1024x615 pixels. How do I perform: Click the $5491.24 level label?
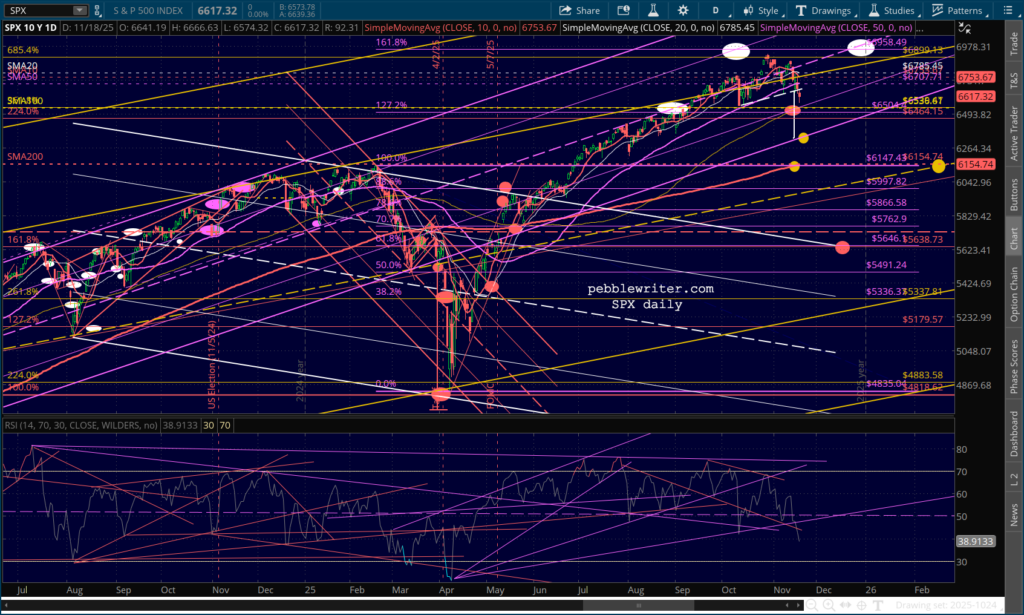(x=886, y=265)
